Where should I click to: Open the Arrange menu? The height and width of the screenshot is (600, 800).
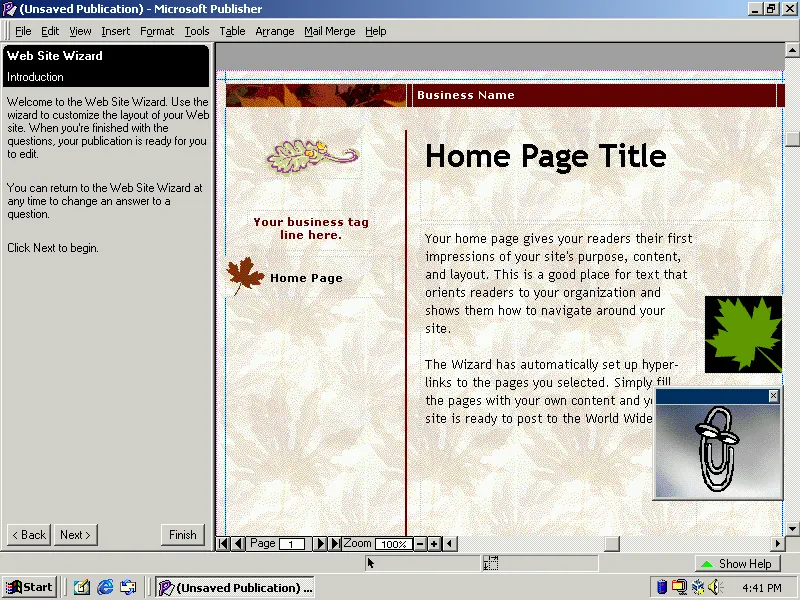(274, 31)
